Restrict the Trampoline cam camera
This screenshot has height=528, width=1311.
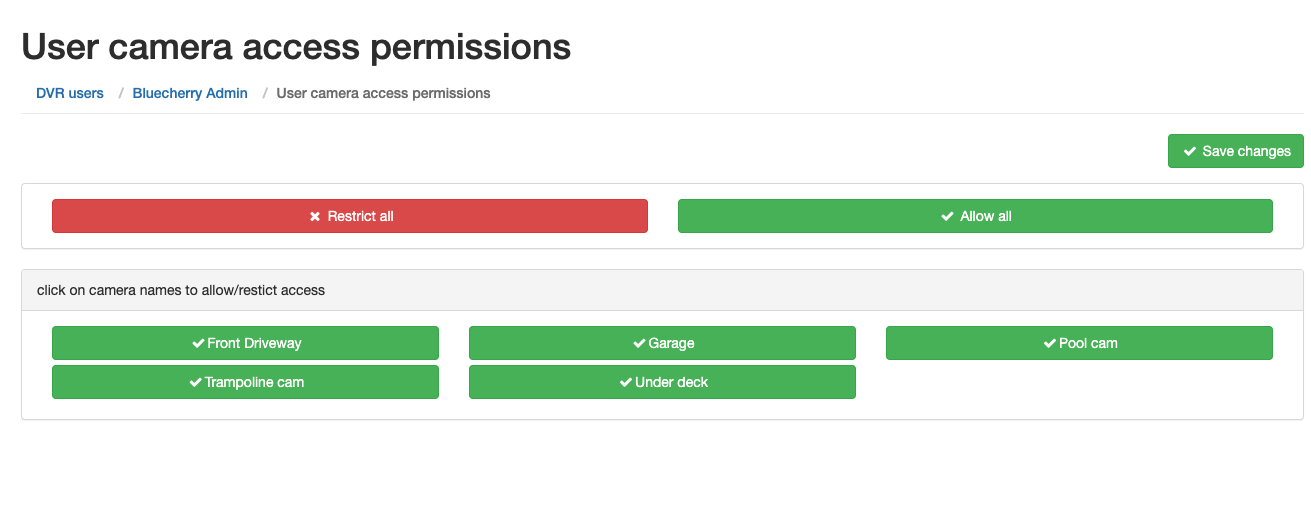coord(245,382)
